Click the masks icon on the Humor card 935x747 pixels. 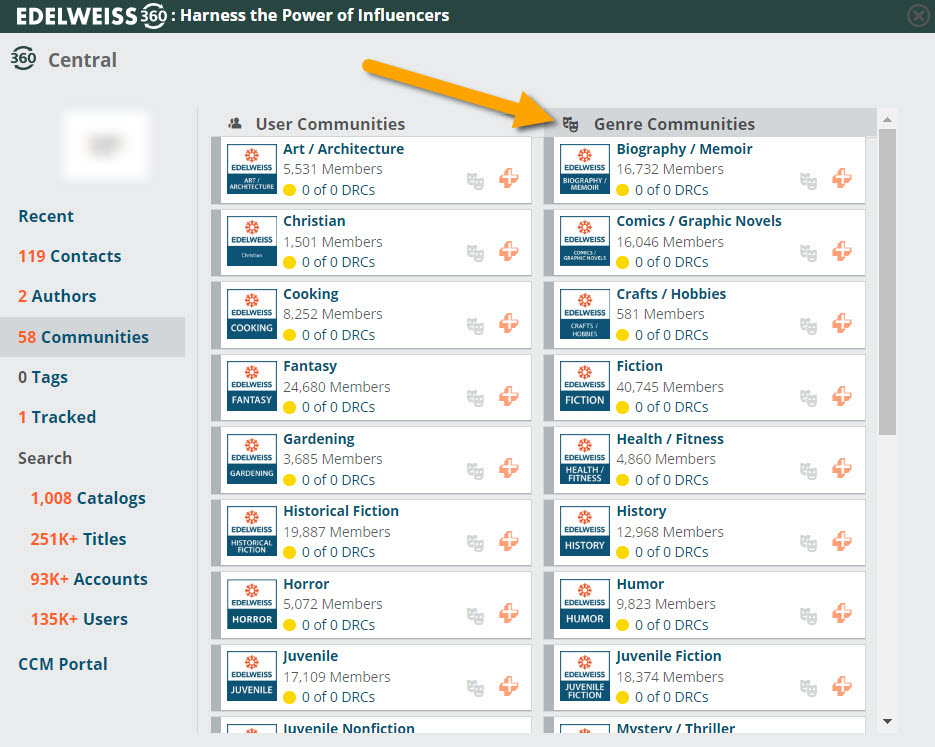809,616
